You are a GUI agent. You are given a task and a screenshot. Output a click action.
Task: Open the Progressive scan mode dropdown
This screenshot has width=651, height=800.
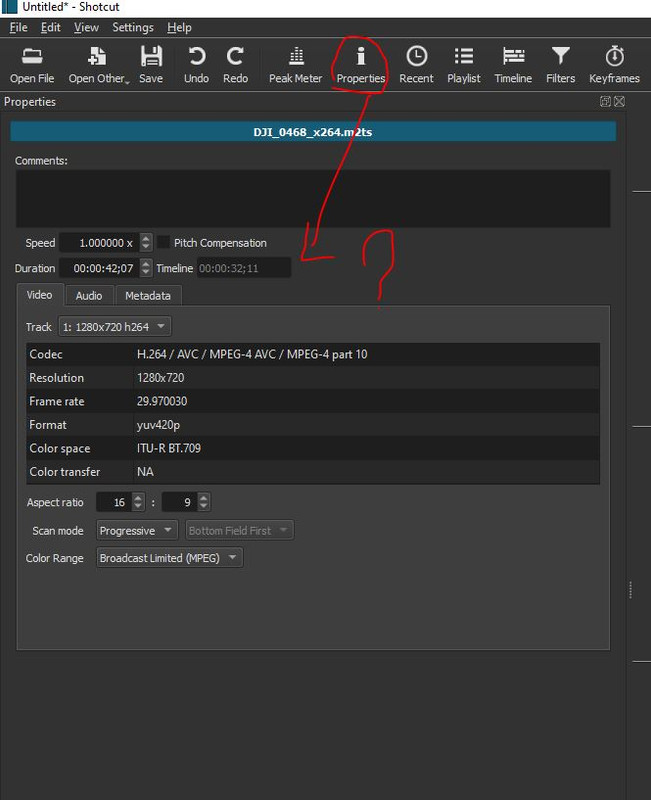coord(137,531)
